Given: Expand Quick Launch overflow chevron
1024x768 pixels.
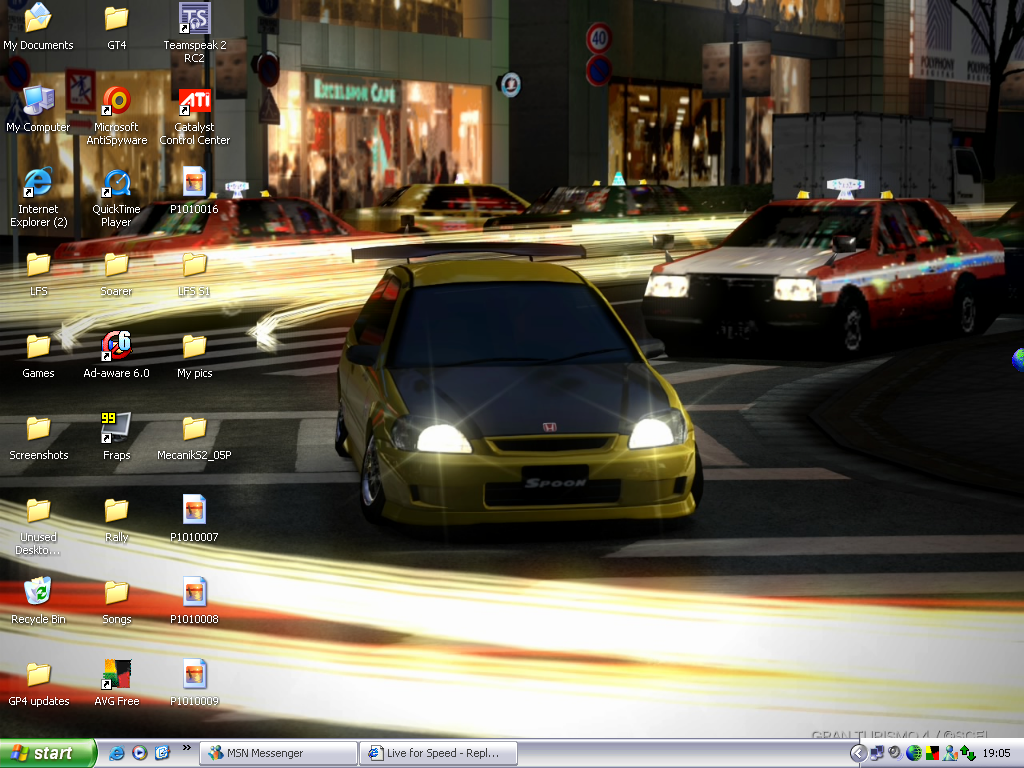Looking at the screenshot, I should 187,748.
